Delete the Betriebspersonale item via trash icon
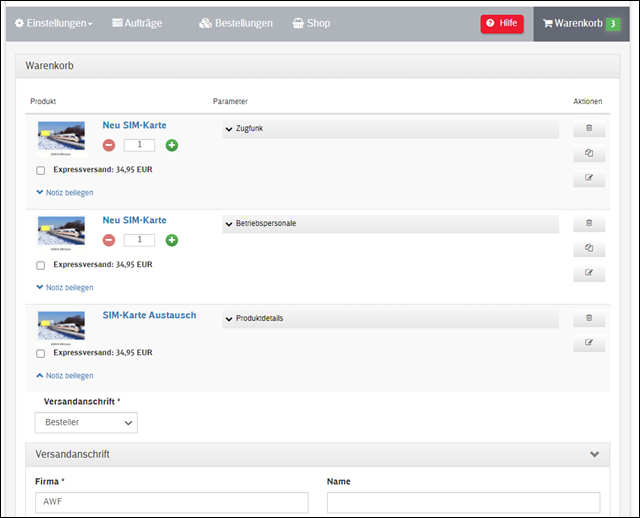Viewport: 640px width, 518px height. click(x=589, y=223)
